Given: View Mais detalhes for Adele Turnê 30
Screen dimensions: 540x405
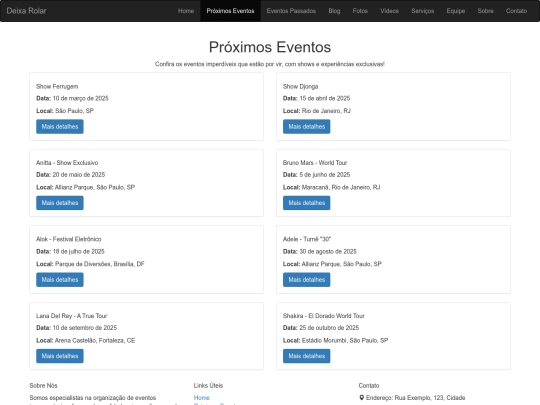Looking at the screenshot, I should coord(307,280).
